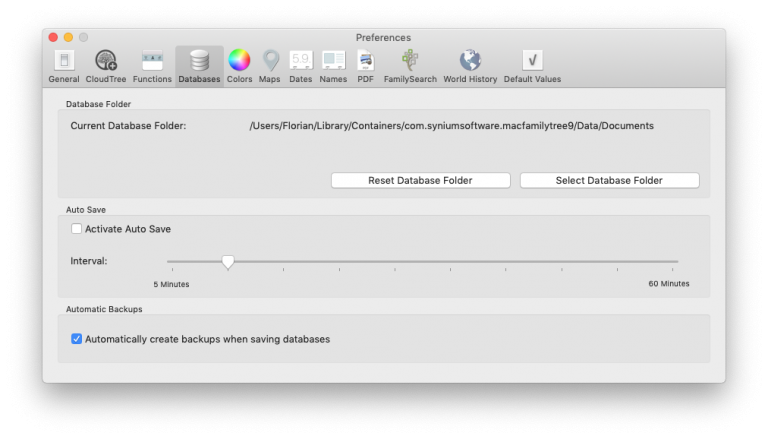Open the World History preferences pane
This screenshot has height=439, width=768.
470,67
